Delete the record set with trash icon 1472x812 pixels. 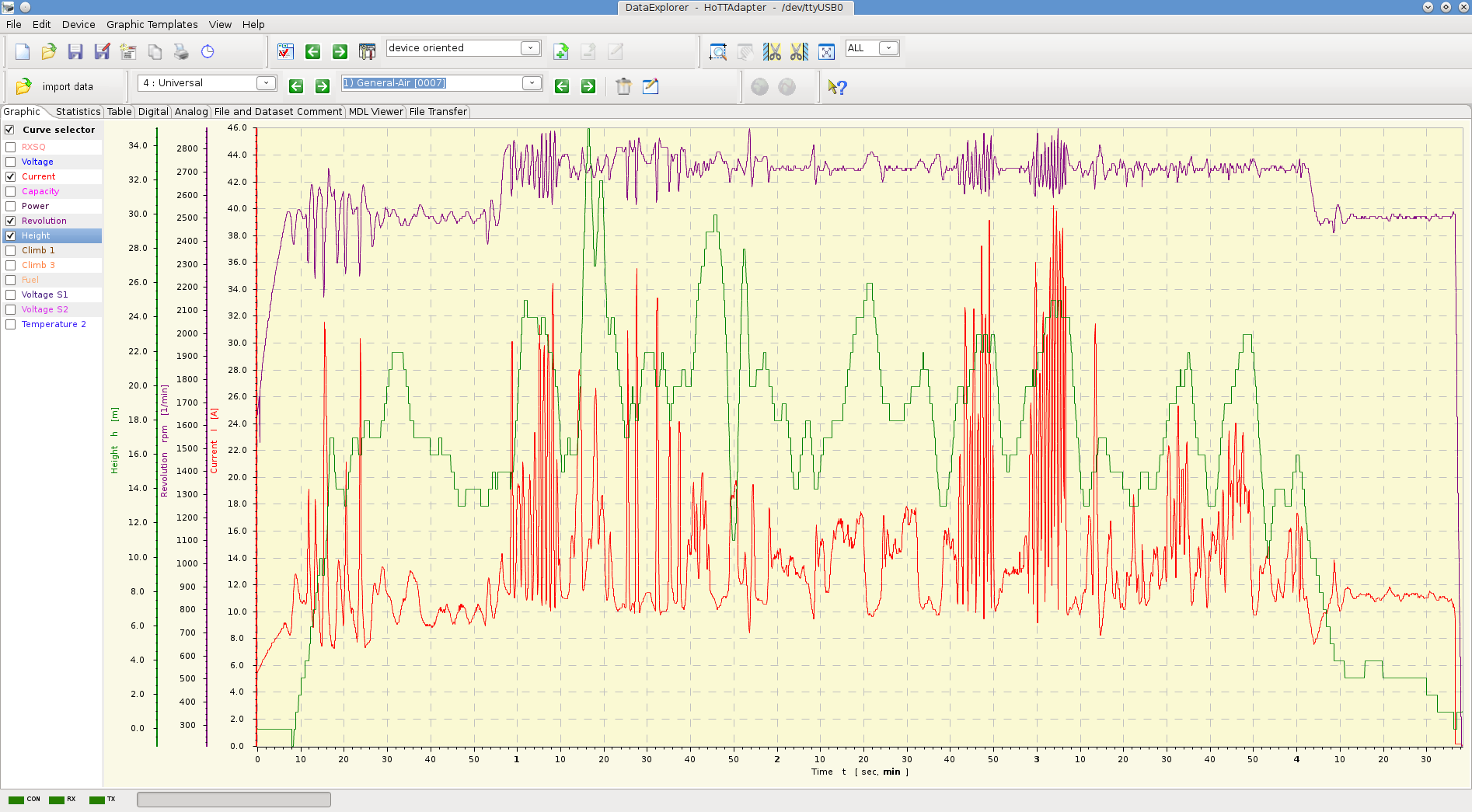point(623,86)
